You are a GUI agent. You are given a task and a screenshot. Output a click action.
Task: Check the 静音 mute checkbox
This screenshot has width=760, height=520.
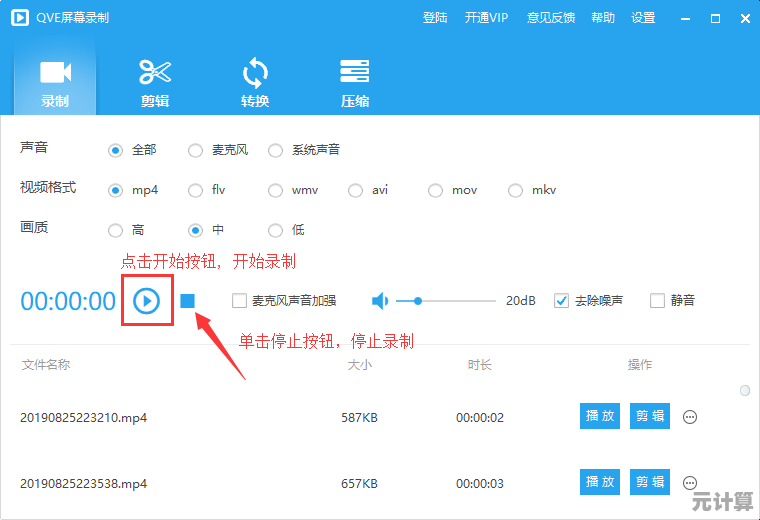[x=657, y=300]
